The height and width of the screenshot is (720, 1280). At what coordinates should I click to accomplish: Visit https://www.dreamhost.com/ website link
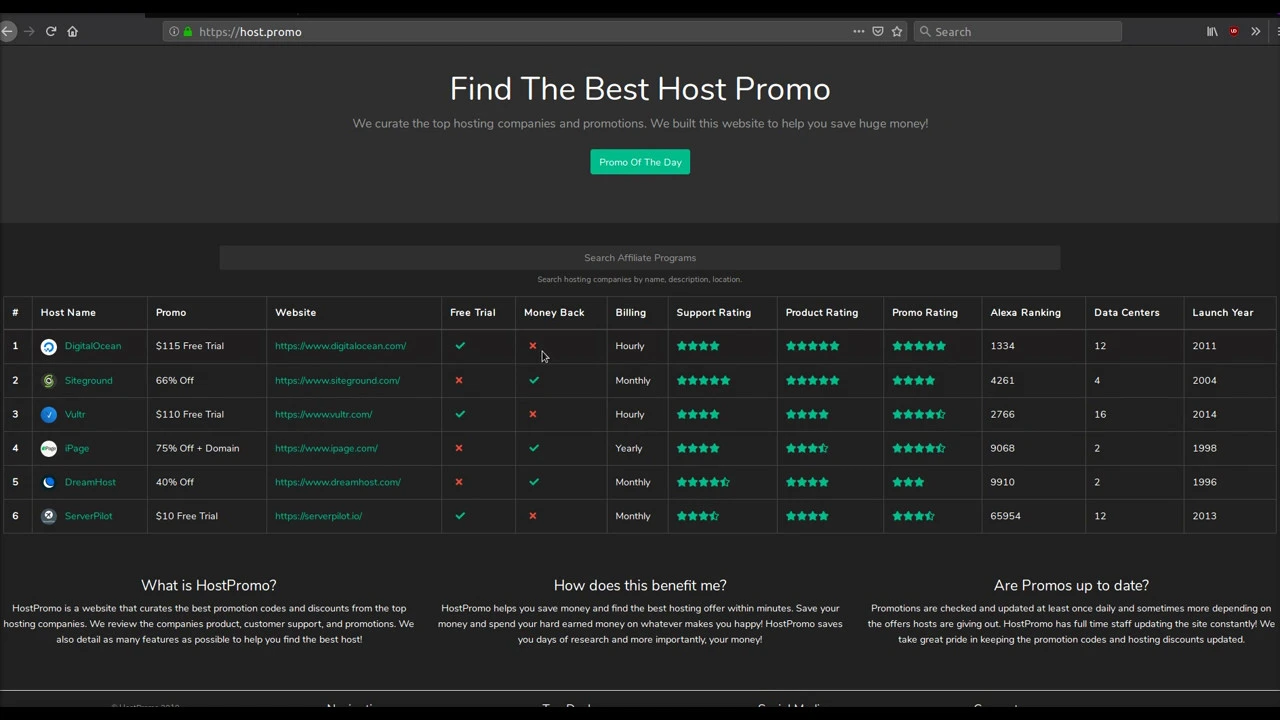[x=338, y=482]
